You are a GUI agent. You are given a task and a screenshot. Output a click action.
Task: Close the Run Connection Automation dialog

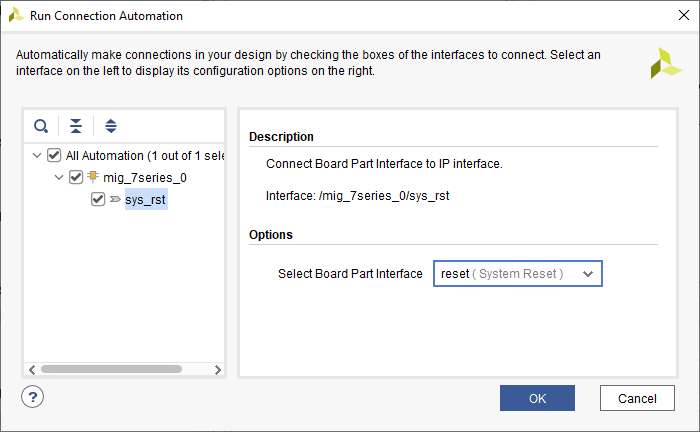(683, 15)
